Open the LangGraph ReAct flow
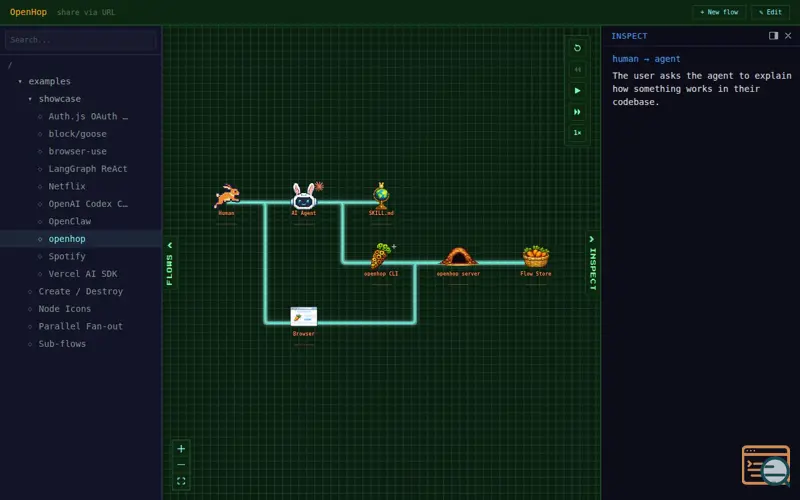 [x=88, y=169]
